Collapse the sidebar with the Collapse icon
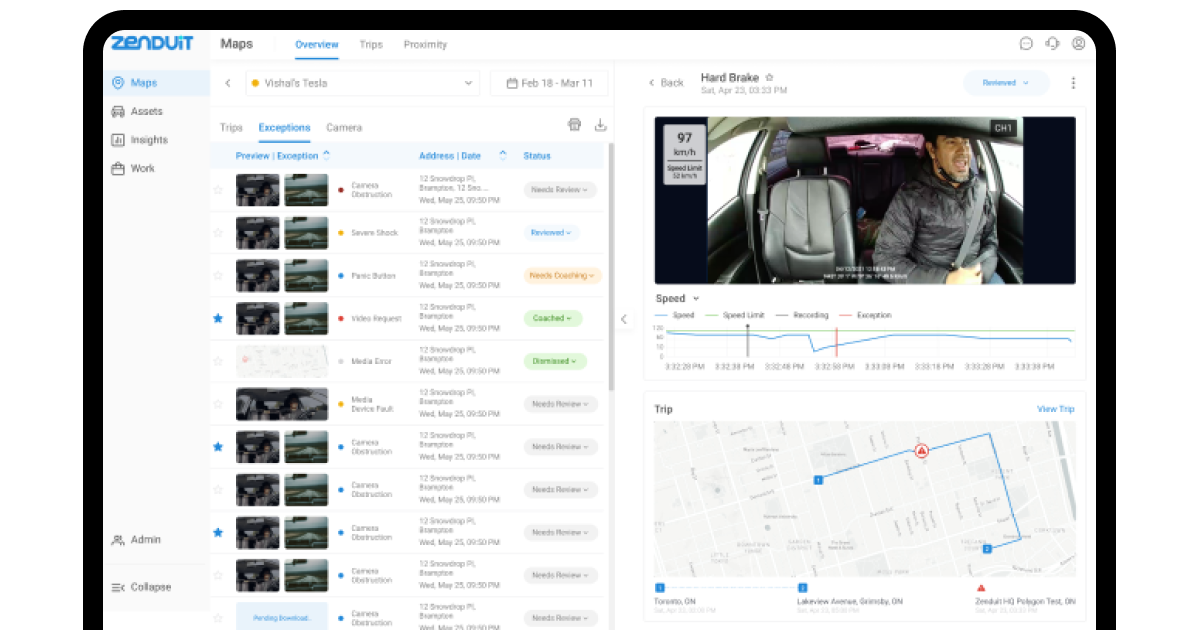This screenshot has height=630, width=1200. coord(118,587)
